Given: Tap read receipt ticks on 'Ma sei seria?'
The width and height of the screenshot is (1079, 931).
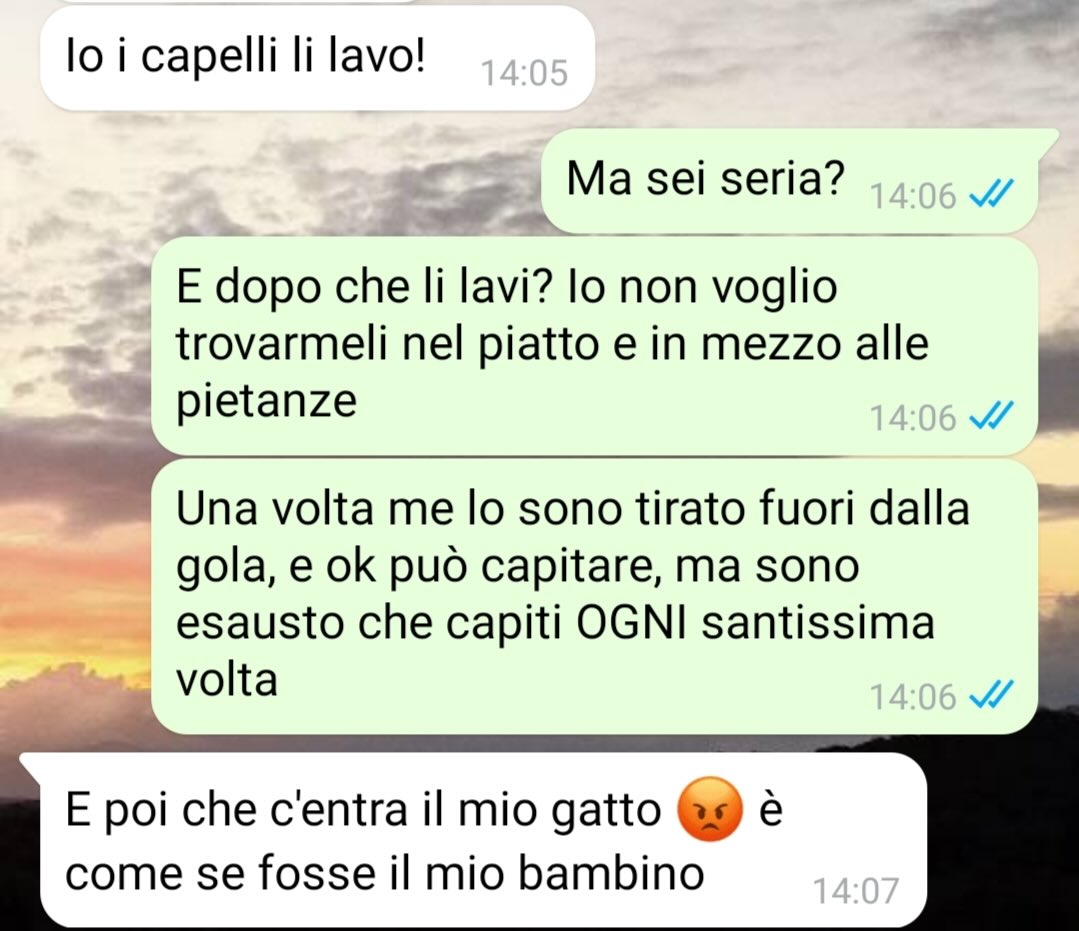Looking at the screenshot, I should 992,195.
